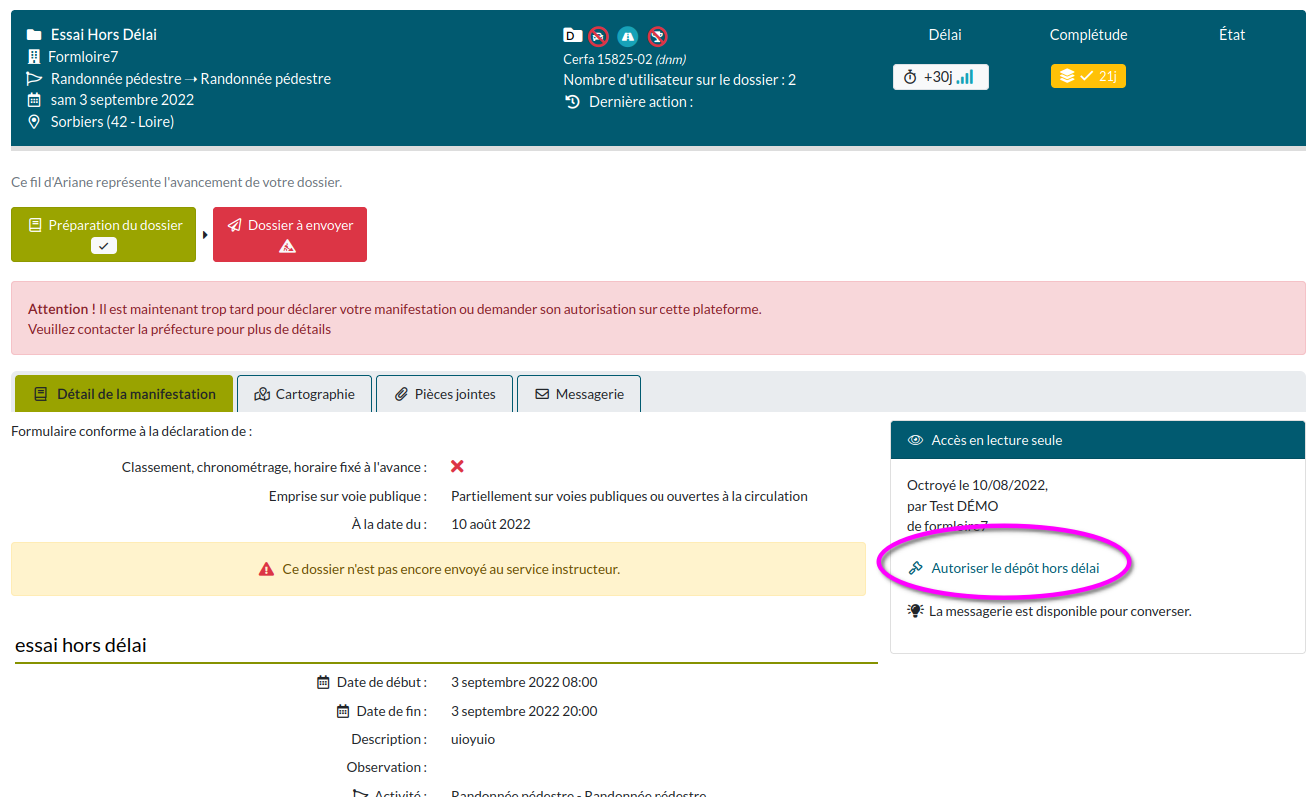Click the lightbulb icon beside messagerie notice
The width and height of the screenshot is (1316, 797).
(x=915, y=611)
